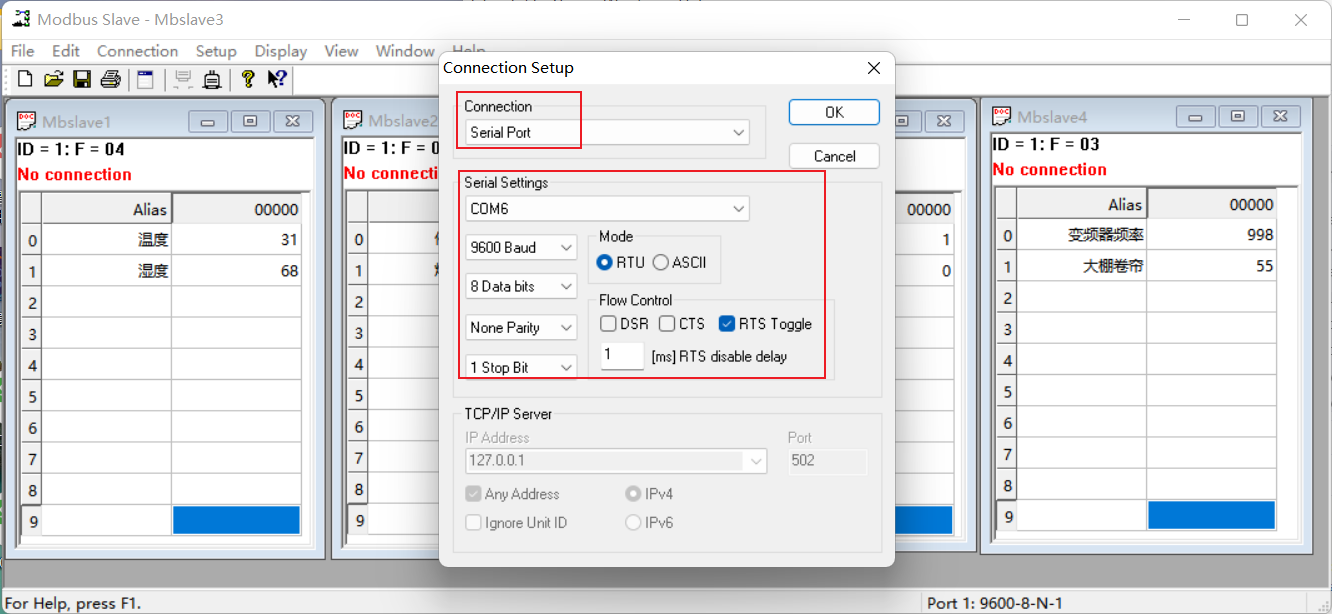1332x614 pixels.
Task: Click the 变频器频率 alias cell in Mbslave4
Action: 1082,235
